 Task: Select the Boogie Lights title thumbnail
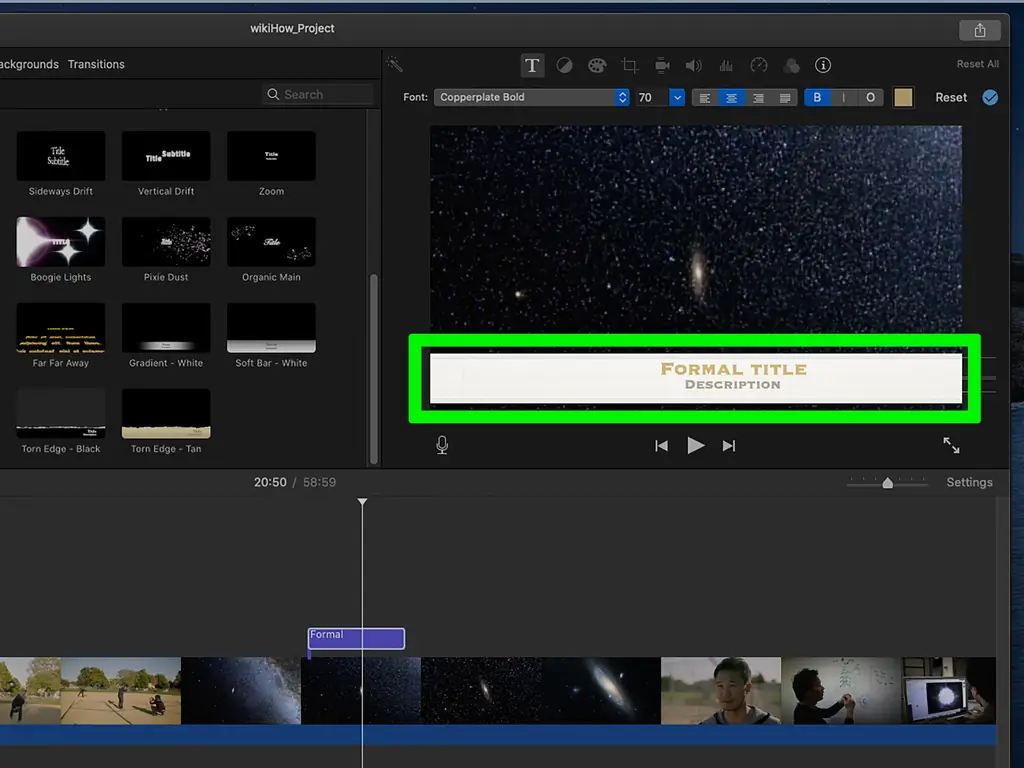point(61,242)
